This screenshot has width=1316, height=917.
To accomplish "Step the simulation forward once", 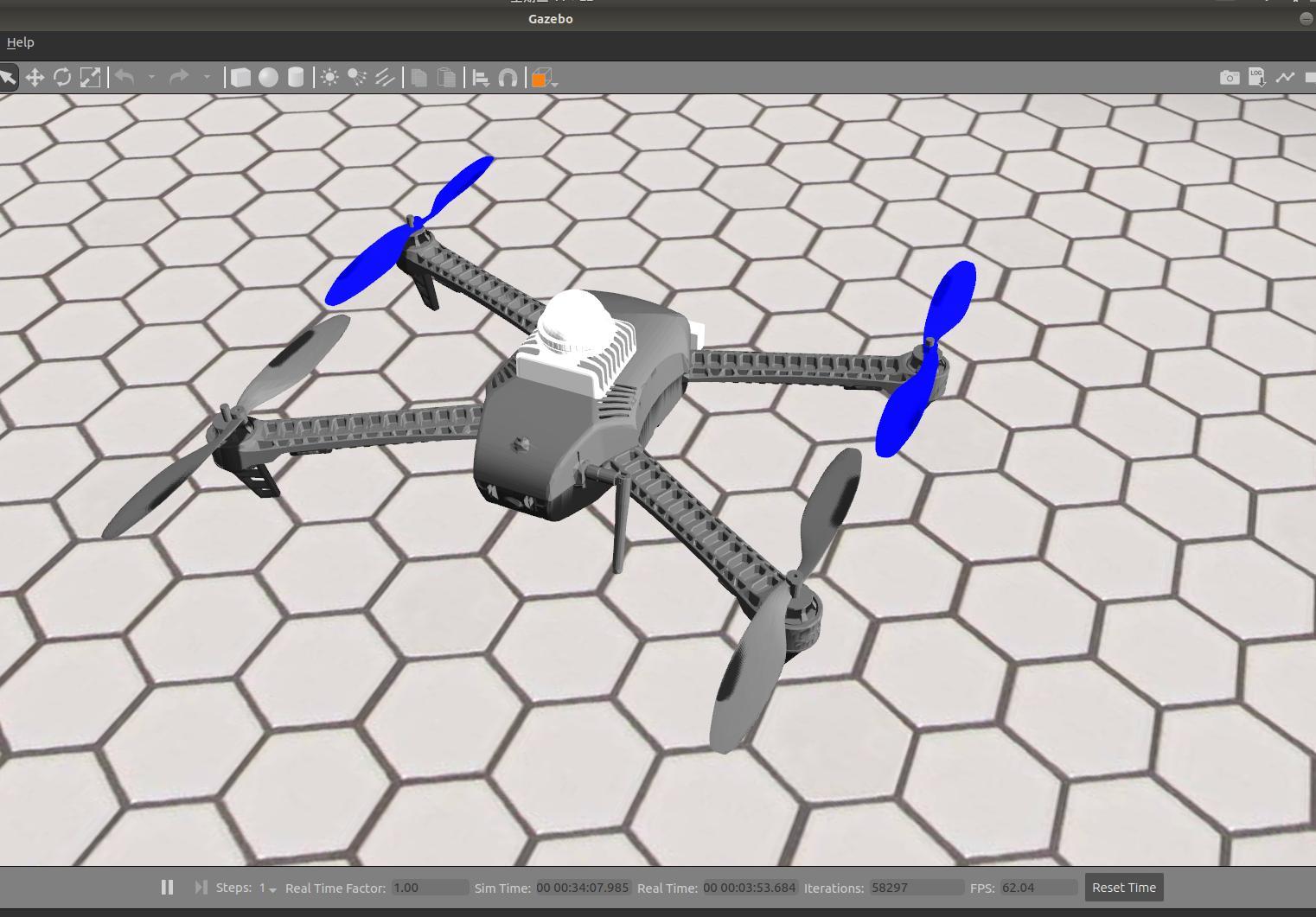I will (x=201, y=887).
